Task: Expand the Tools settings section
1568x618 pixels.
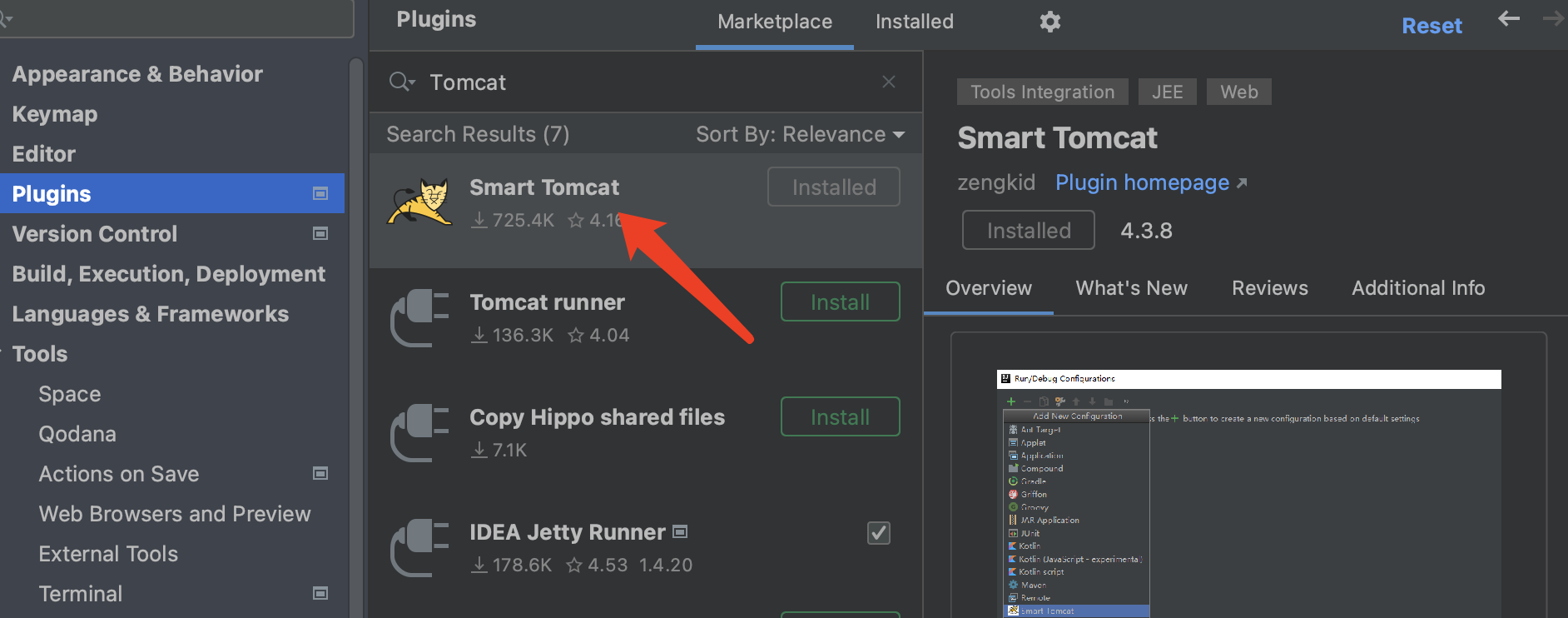Action: pyautogui.click(x=39, y=354)
